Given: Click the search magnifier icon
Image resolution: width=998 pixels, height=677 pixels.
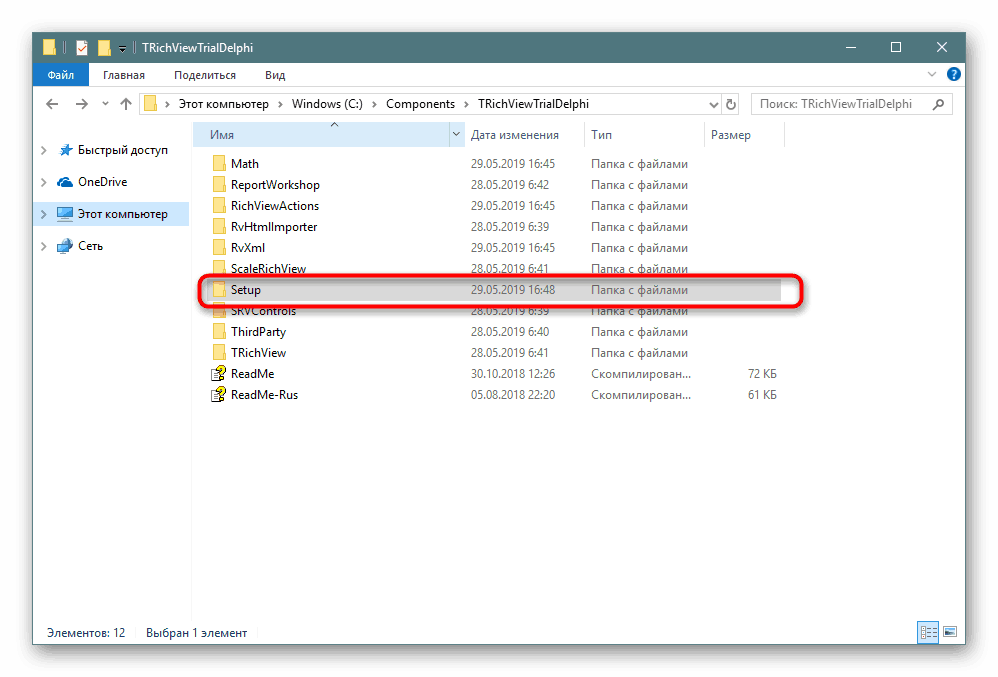Looking at the screenshot, I should pos(938,104).
